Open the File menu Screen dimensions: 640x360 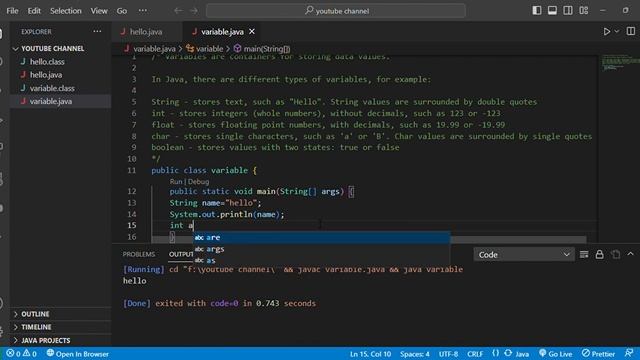(x=12, y=11)
